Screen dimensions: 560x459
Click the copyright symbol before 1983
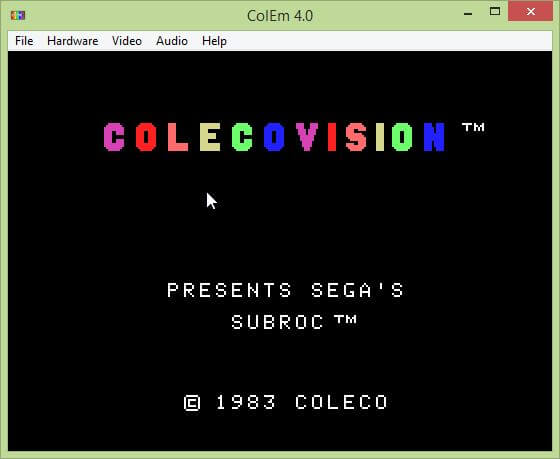192,403
